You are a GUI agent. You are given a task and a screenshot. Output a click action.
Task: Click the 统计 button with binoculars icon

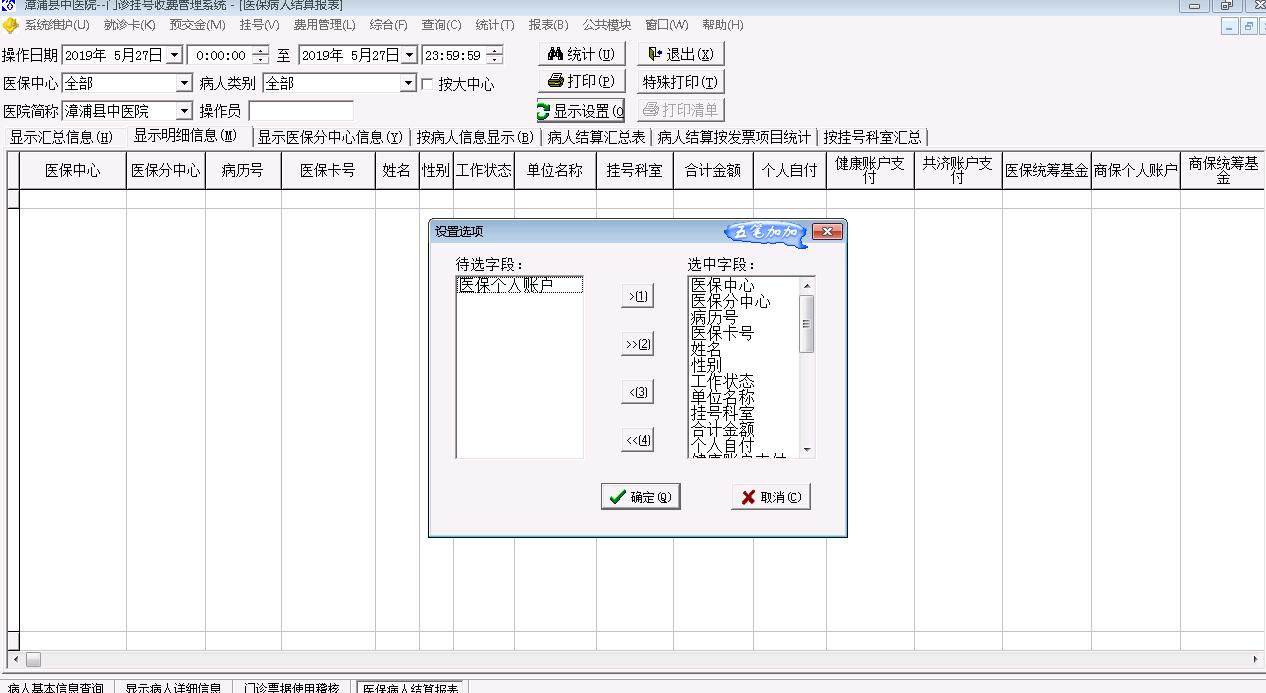tap(581, 54)
